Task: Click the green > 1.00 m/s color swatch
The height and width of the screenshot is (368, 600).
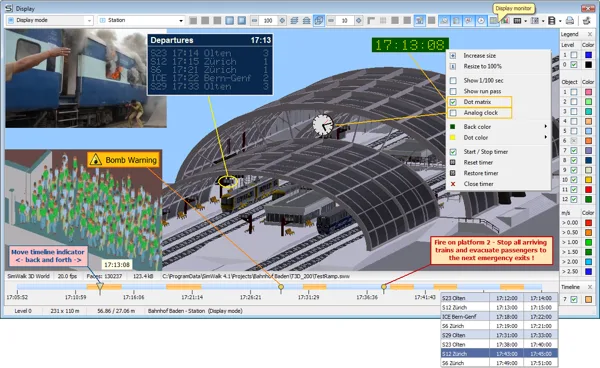Action: pyautogui.click(x=589, y=242)
